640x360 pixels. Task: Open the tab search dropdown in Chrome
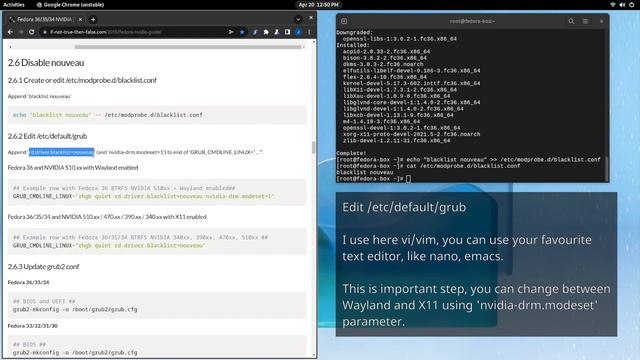(298, 19)
